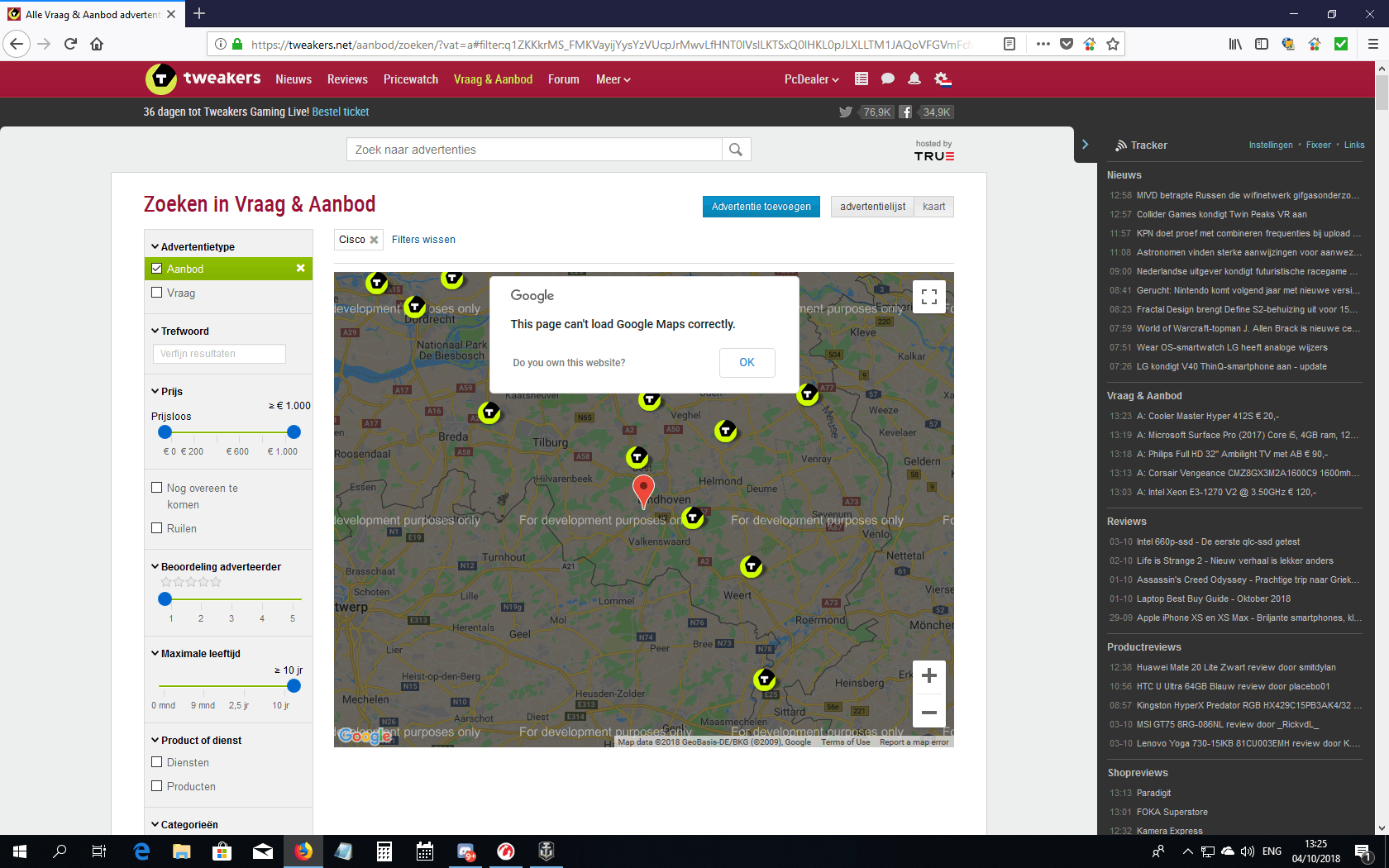Go to the Nieuws section
This screenshot has height=868, width=1389.
click(x=294, y=79)
